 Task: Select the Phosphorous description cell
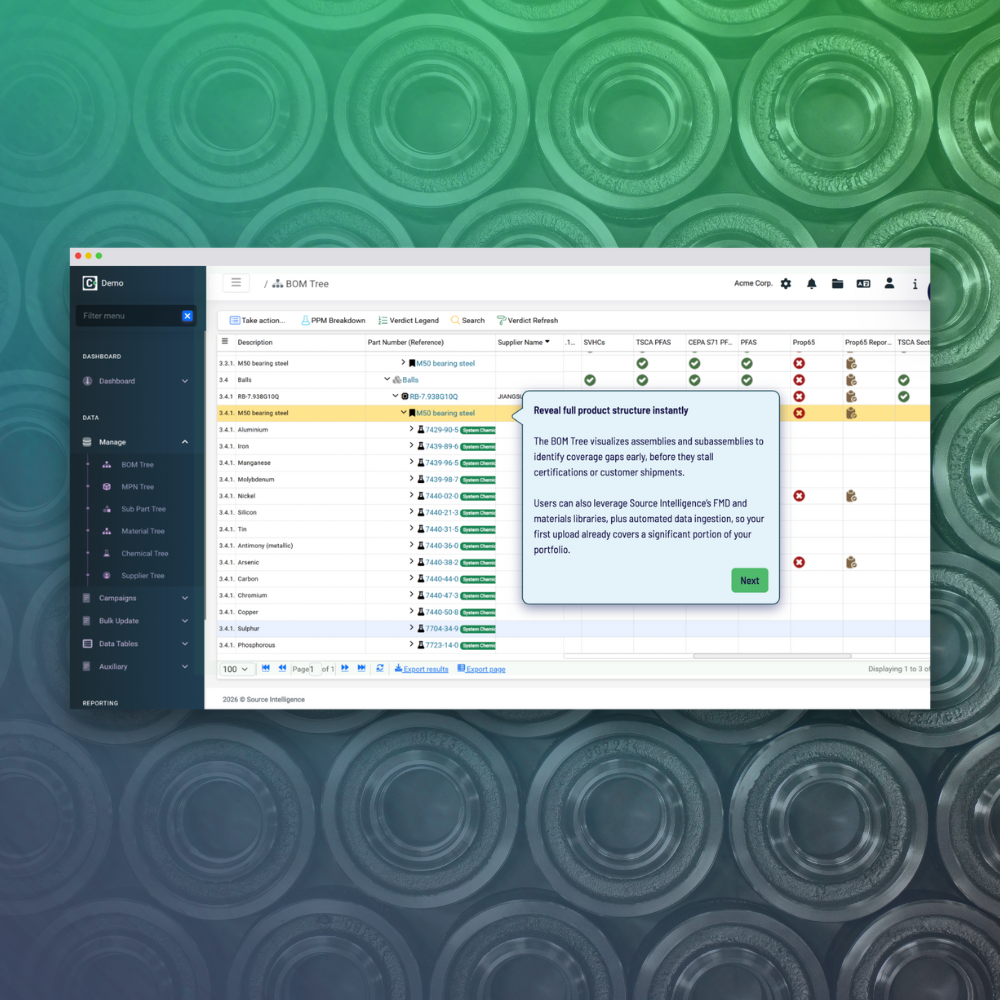[x=300, y=645]
